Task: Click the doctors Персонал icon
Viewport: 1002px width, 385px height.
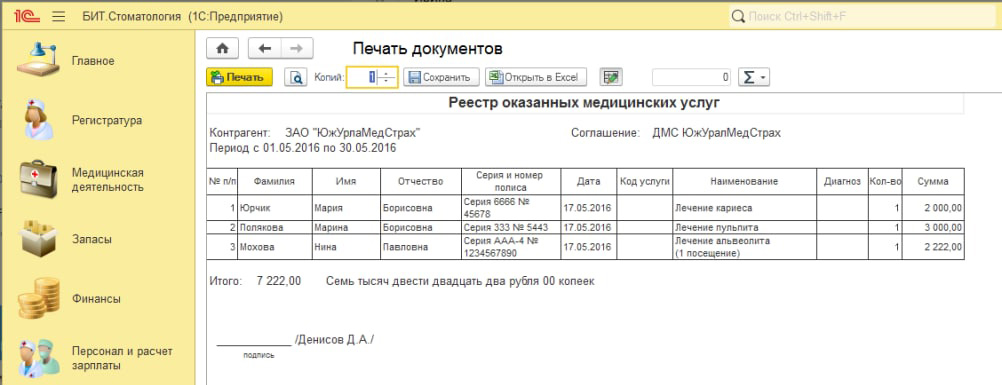Action: 38,359
